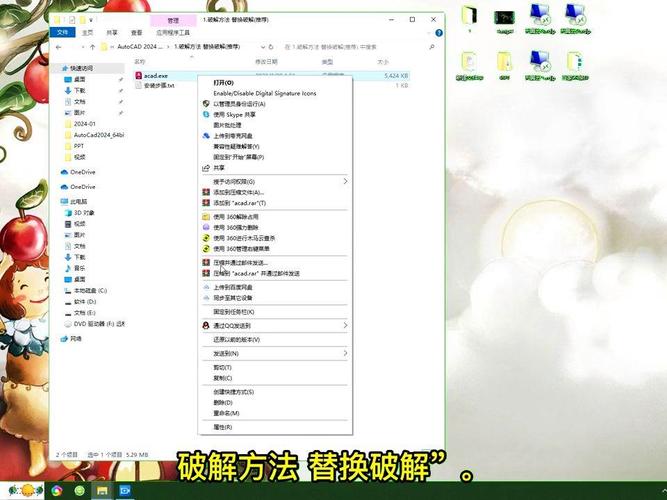The image size is (667, 500).
Task: Expand the 发送到(N) submenu arrow
Action: (345, 353)
